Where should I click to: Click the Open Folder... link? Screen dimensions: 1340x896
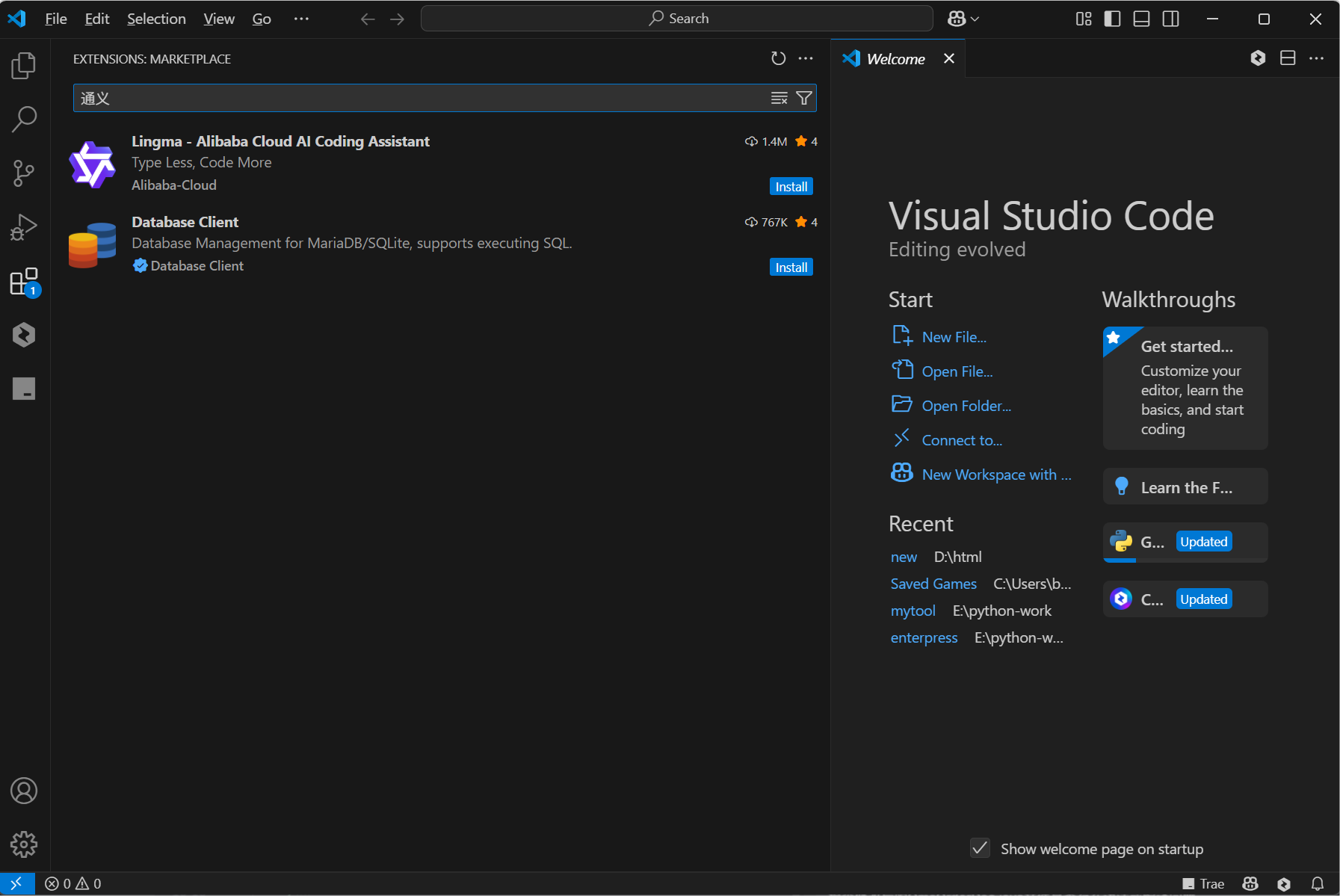[x=966, y=406]
